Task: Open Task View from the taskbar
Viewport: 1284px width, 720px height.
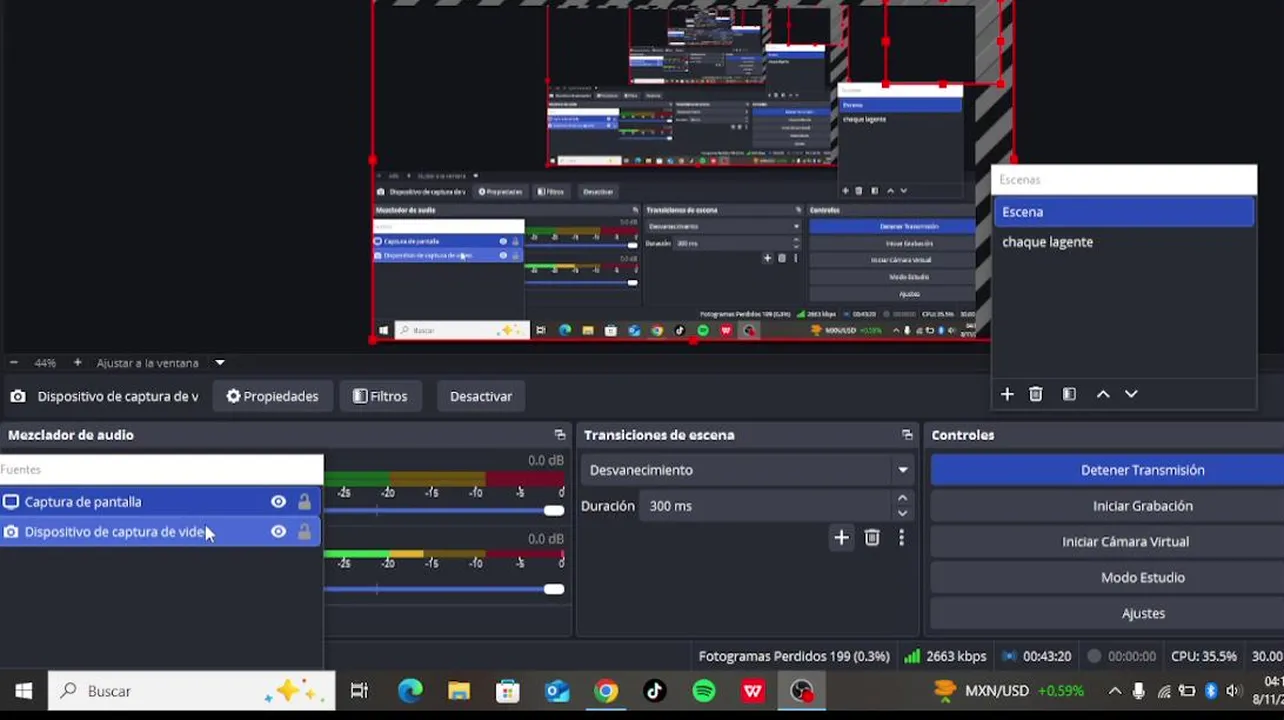Action: tap(359, 691)
